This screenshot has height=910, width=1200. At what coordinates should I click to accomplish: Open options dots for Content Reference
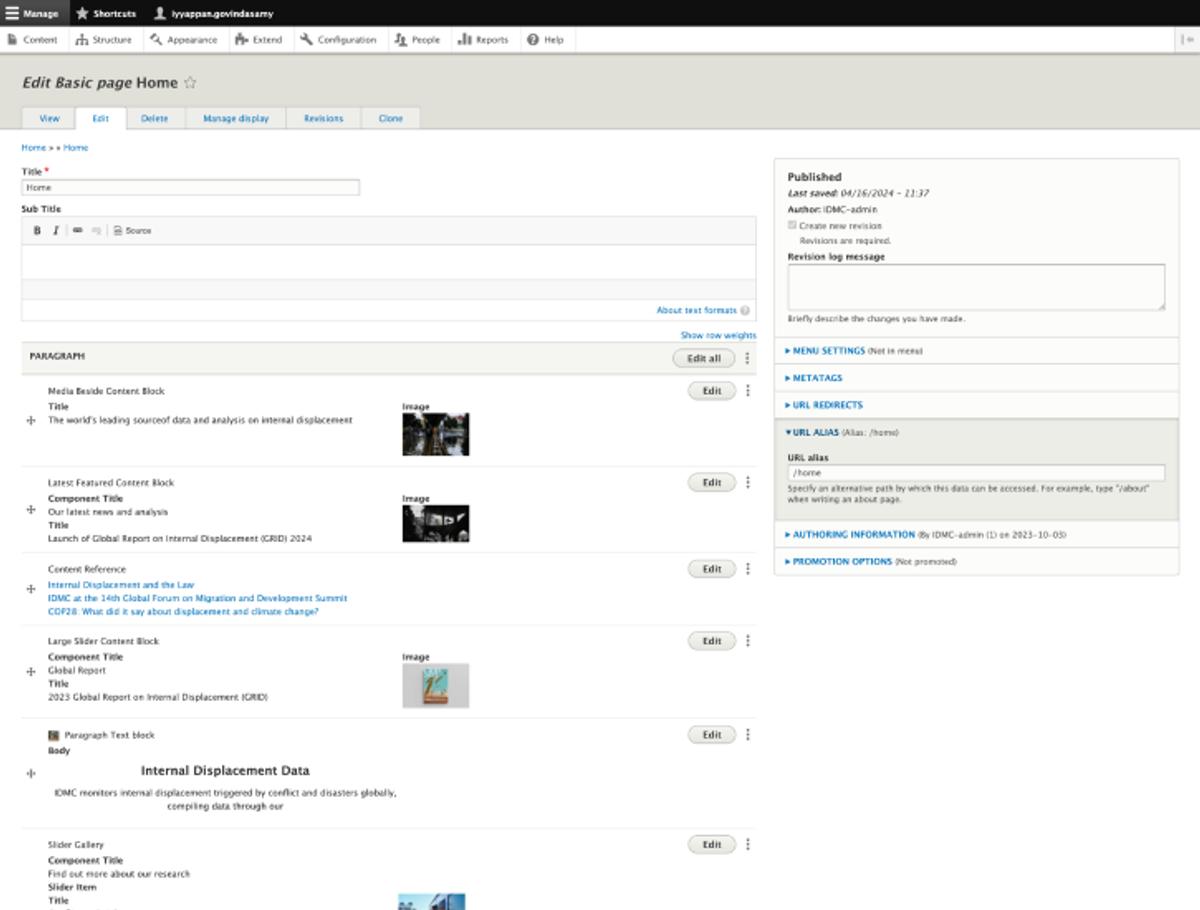tap(748, 569)
